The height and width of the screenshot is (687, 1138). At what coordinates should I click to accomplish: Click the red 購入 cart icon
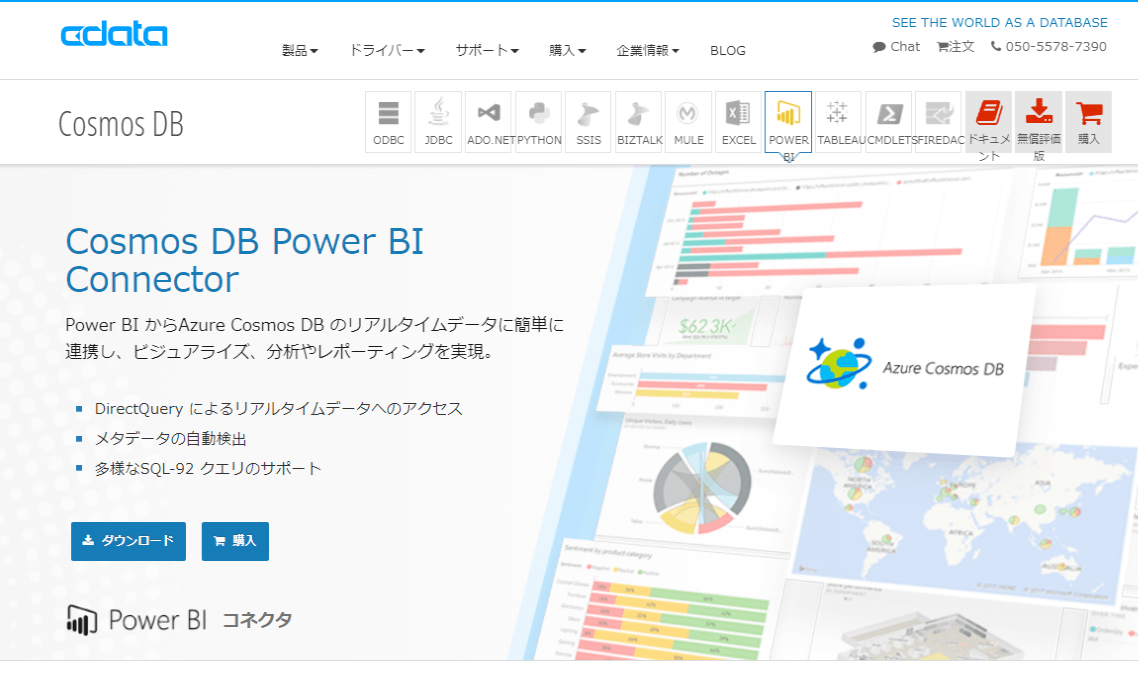[x=1089, y=122]
